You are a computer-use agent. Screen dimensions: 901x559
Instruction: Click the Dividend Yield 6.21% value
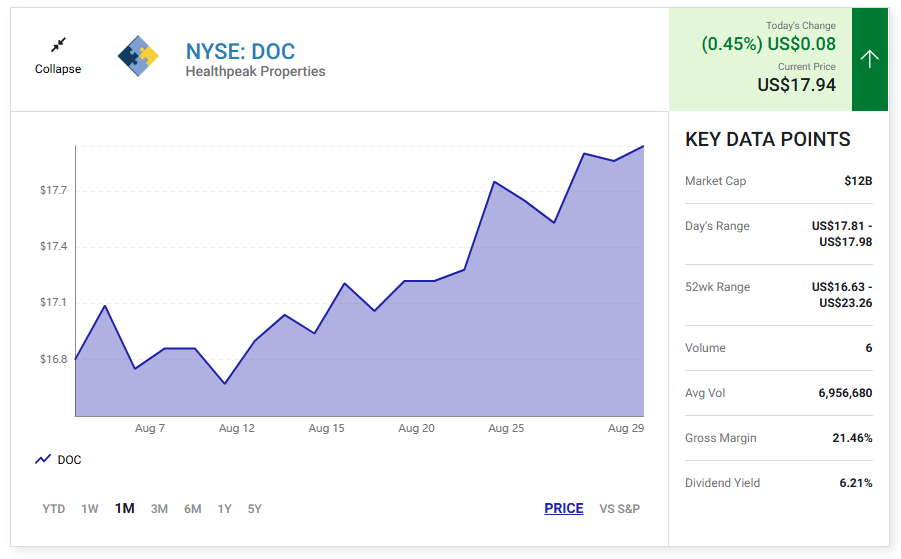coord(856,483)
